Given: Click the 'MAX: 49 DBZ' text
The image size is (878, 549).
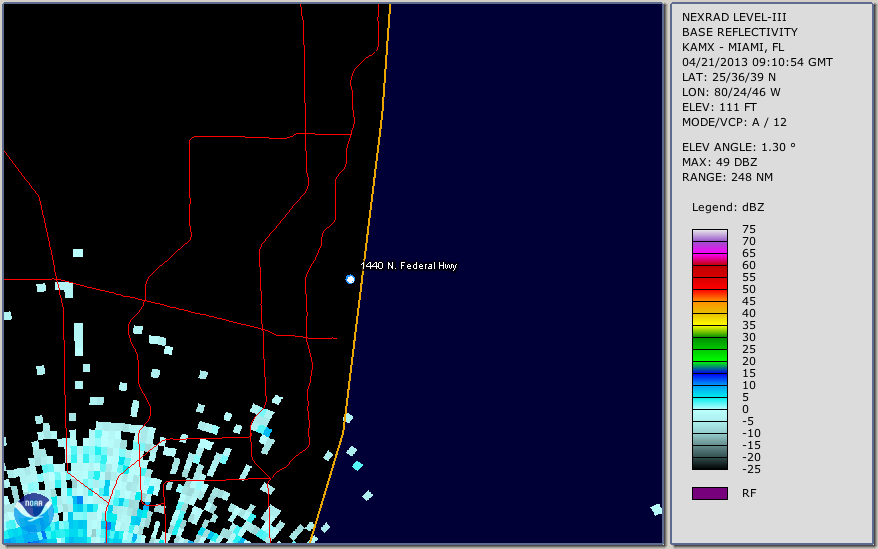Looking at the screenshot, I should click(x=719, y=162).
